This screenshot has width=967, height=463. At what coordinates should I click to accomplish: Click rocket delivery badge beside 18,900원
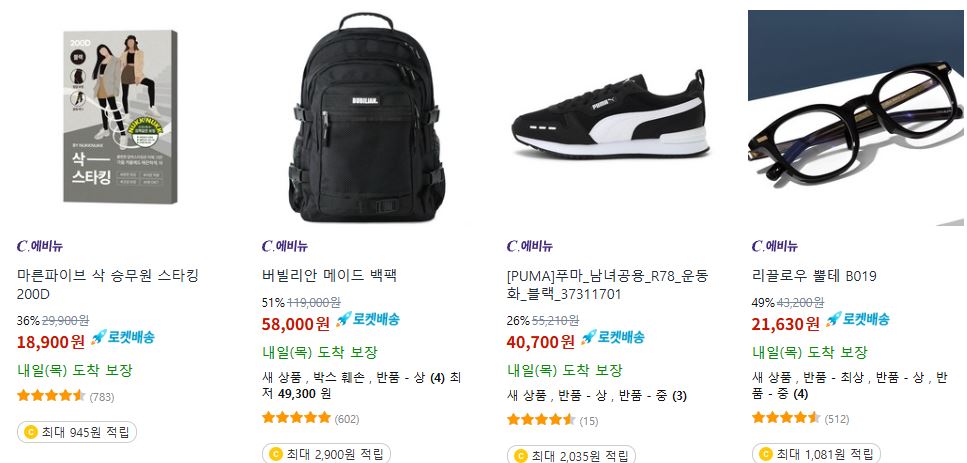[122, 337]
